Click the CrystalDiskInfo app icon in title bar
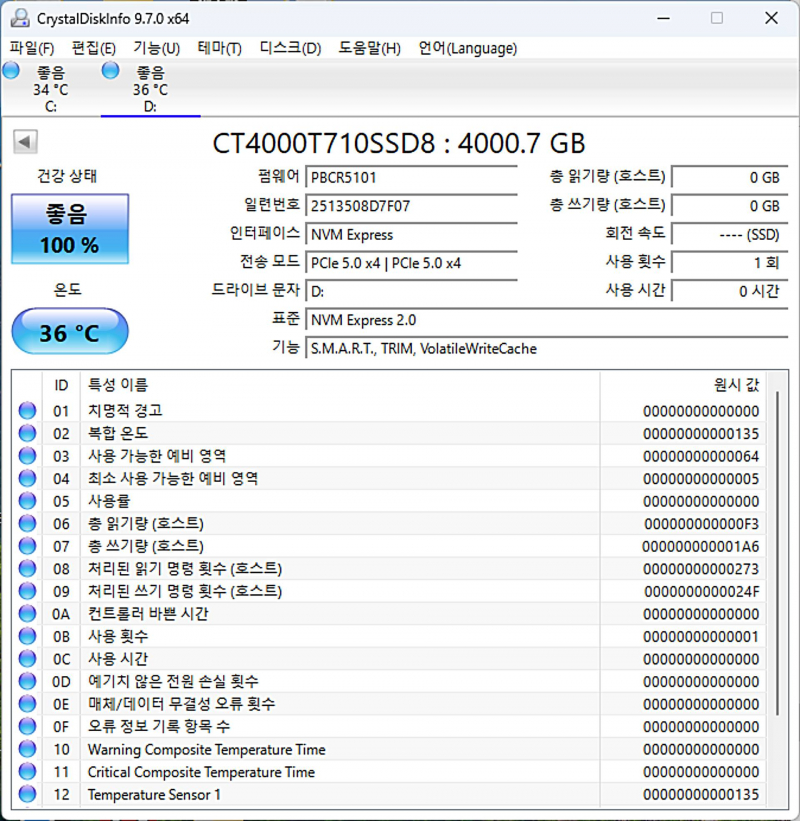The width and height of the screenshot is (800, 821). (20, 18)
